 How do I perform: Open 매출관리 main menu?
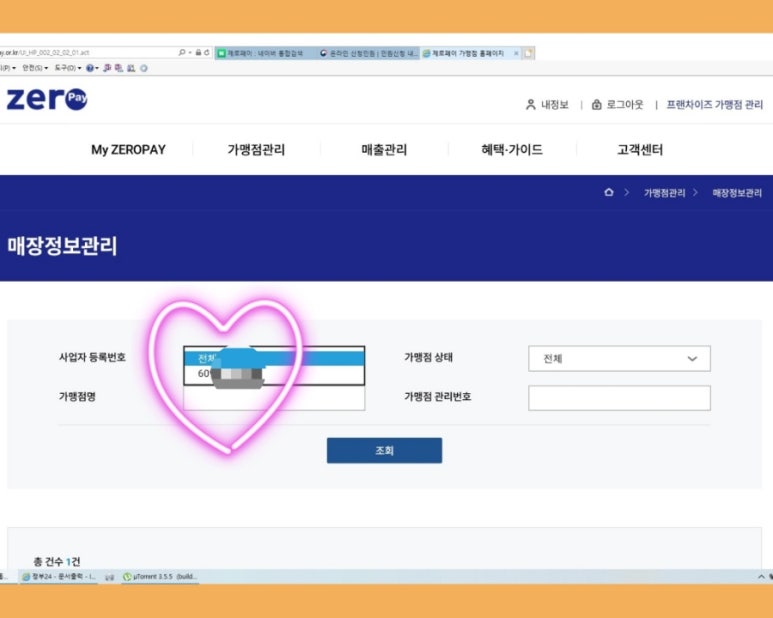pyautogui.click(x=384, y=149)
